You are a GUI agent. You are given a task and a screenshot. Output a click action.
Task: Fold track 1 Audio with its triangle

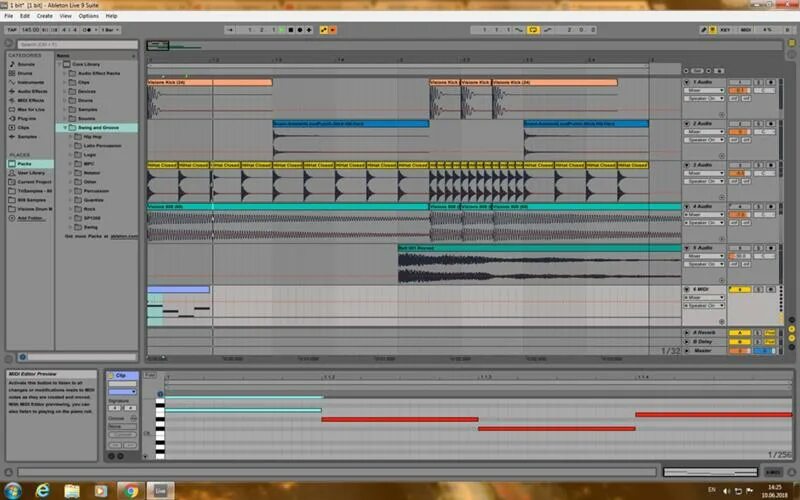tap(686, 82)
